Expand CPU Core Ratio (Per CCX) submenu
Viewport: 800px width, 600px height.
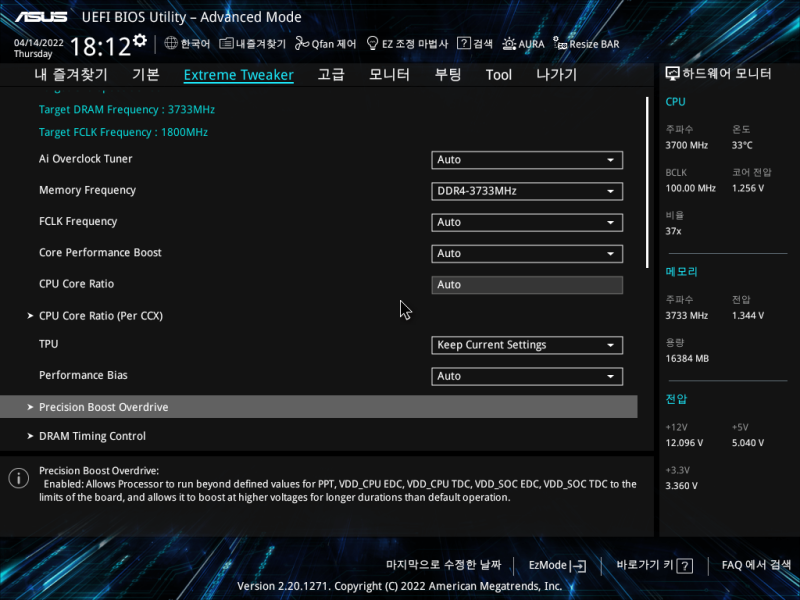point(101,316)
